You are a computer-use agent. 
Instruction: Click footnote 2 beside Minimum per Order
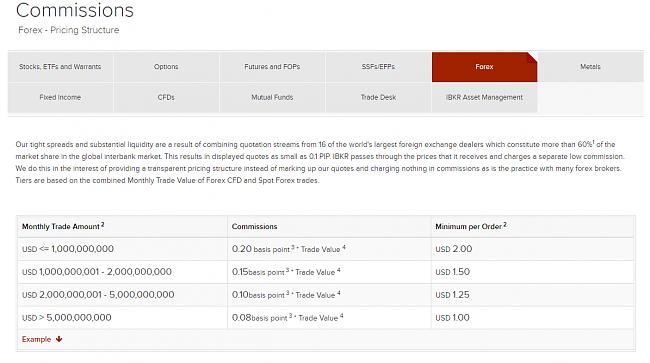pos(505,224)
